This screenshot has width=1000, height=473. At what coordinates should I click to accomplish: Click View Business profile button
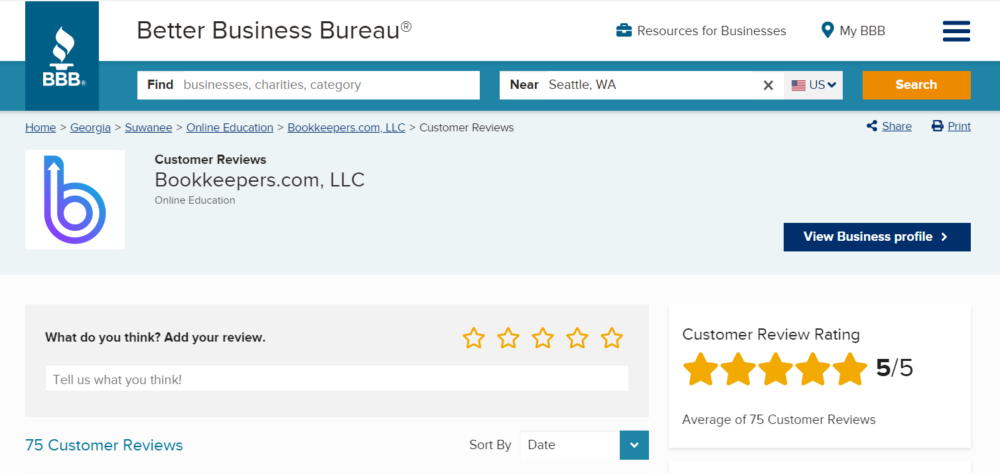pos(877,237)
